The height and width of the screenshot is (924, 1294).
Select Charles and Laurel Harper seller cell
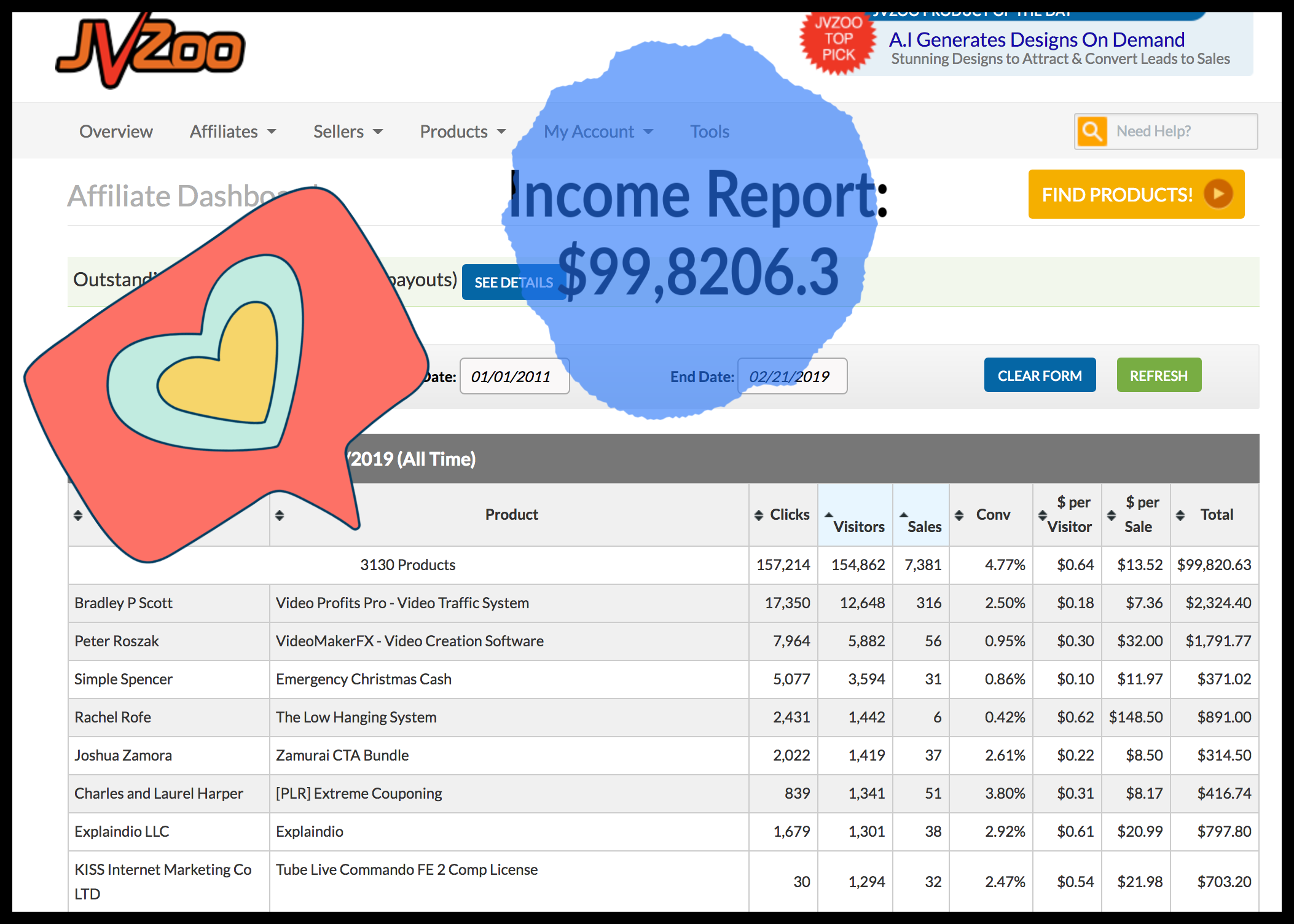[x=169, y=793]
